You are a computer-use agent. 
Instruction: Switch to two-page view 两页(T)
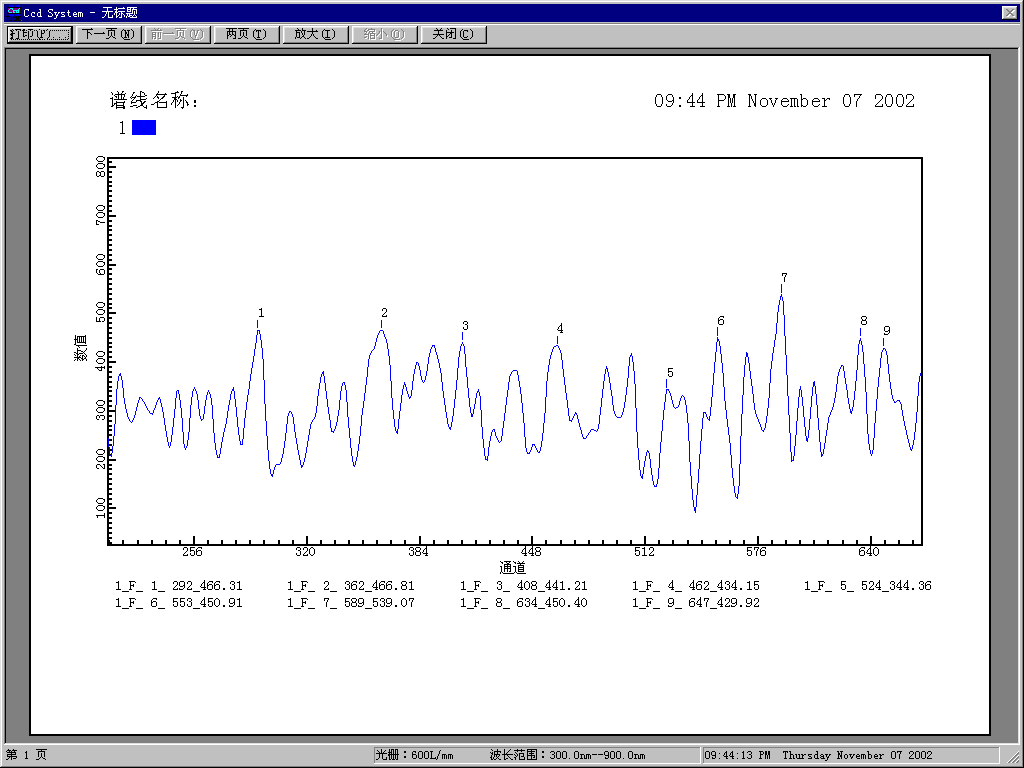coord(246,35)
